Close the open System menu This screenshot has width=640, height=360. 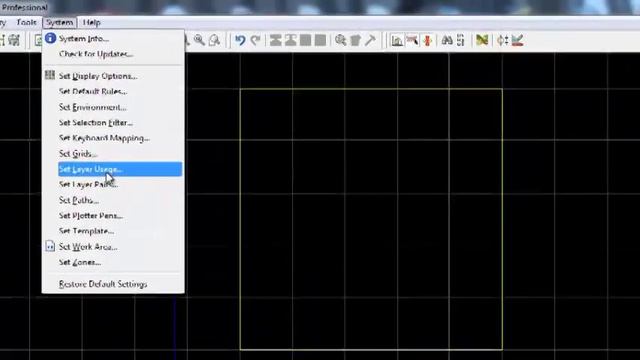60,22
